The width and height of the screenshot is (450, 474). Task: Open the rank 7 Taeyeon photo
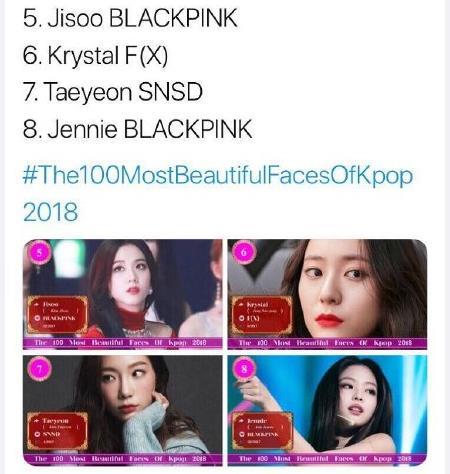123,410
